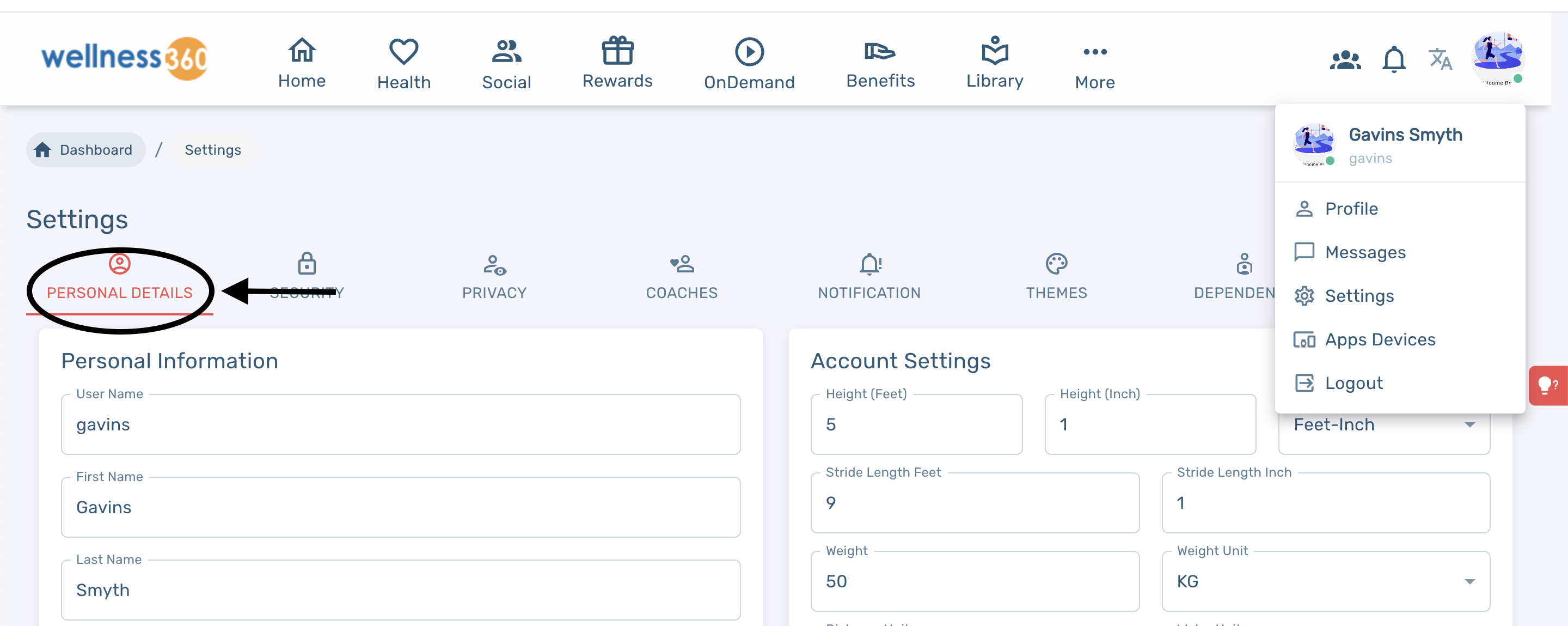This screenshot has width=1568, height=626.
Task: Select Logout from profile menu
Action: click(x=1353, y=383)
